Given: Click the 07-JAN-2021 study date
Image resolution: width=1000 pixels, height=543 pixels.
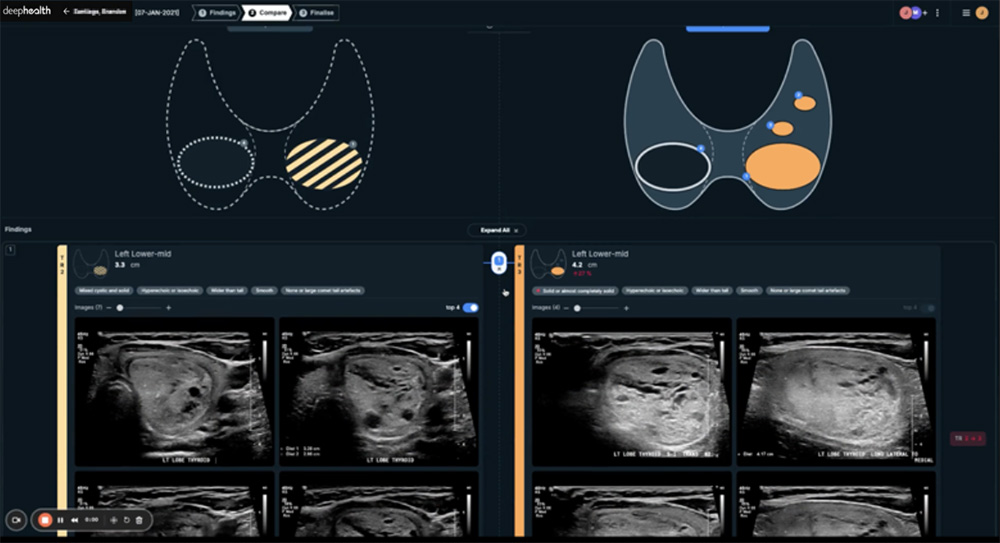Looking at the screenshot, I should [x=157, y=13].
